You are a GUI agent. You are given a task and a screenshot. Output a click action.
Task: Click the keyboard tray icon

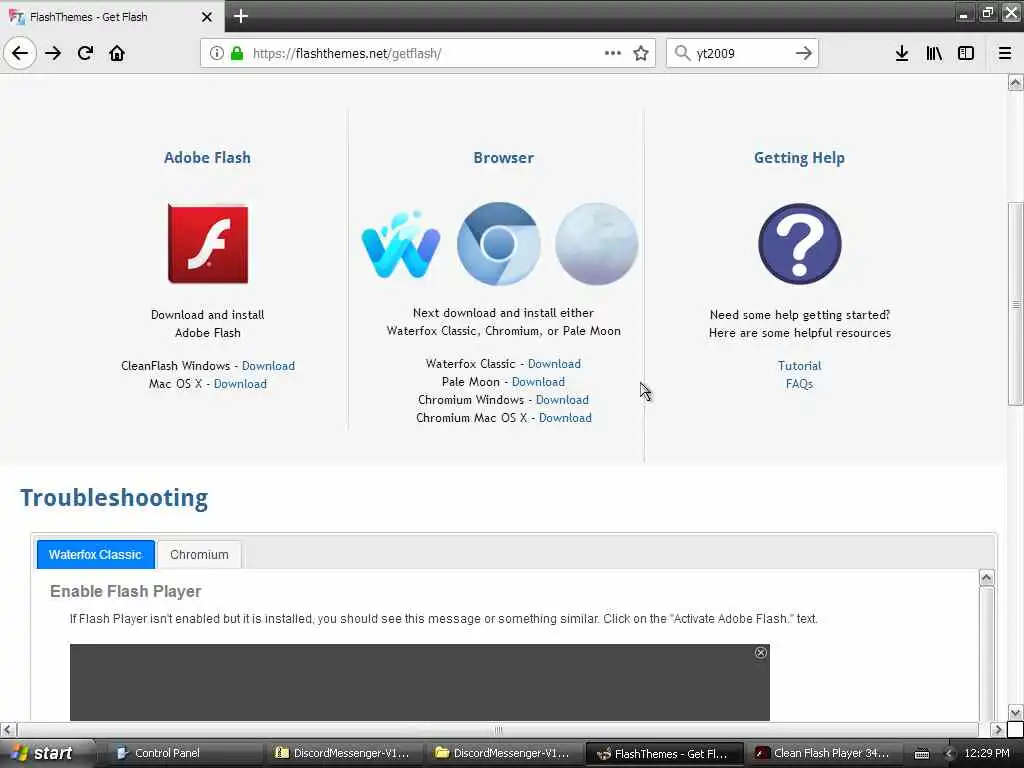921,754
